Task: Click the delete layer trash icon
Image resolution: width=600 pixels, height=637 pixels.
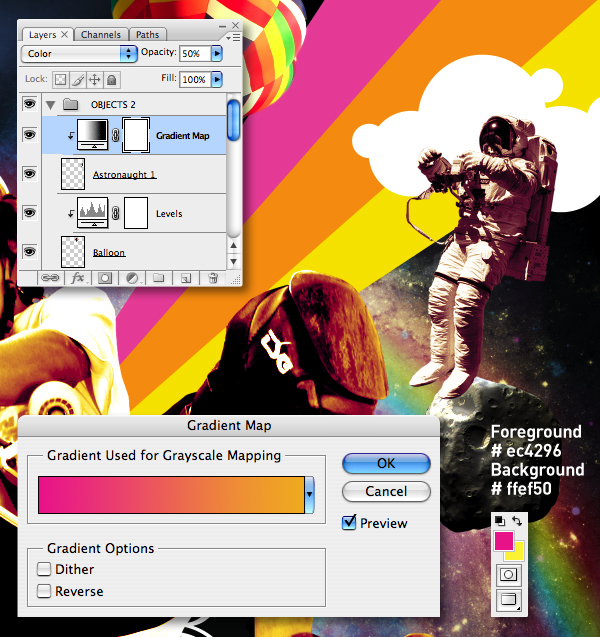Action: click(213, 278)
